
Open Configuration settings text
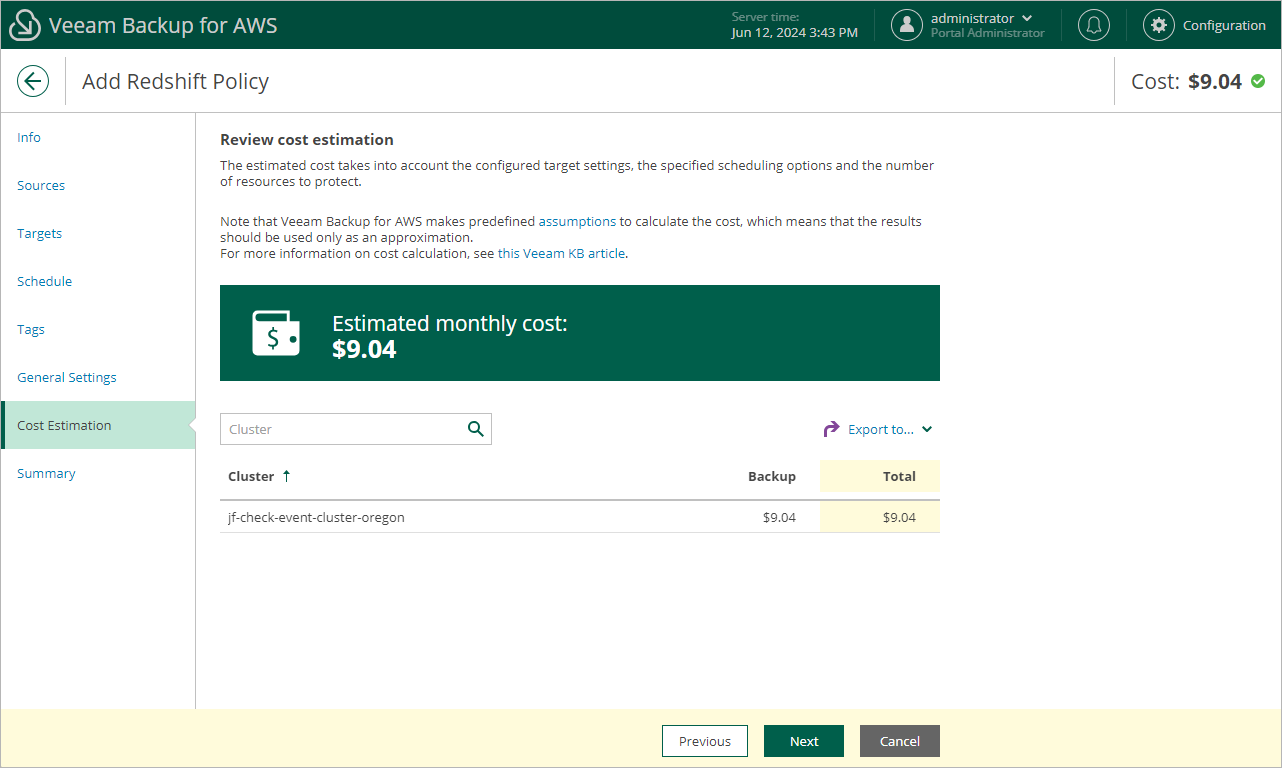(x=1224, y=25)
